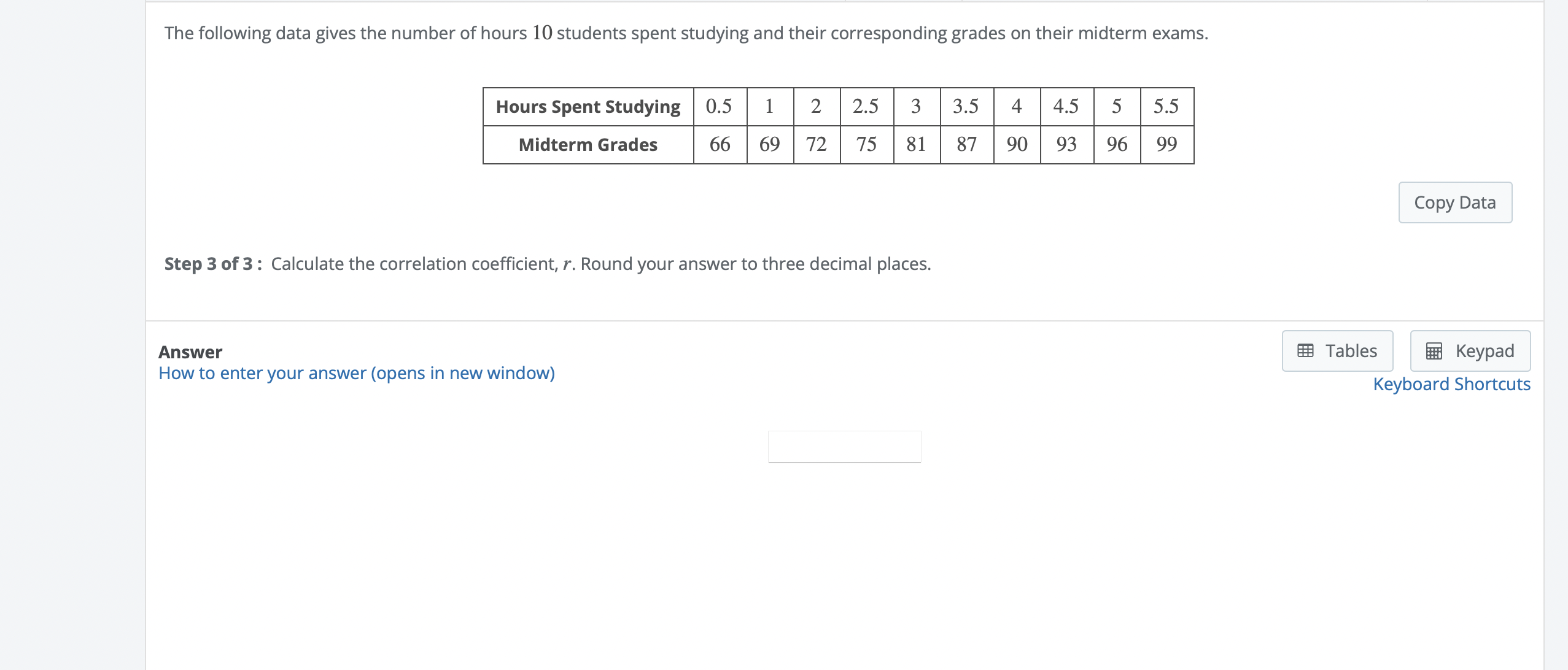Click the grade 81 table cell
Viewport: 1568px width, 670px height.
point(916,145)
